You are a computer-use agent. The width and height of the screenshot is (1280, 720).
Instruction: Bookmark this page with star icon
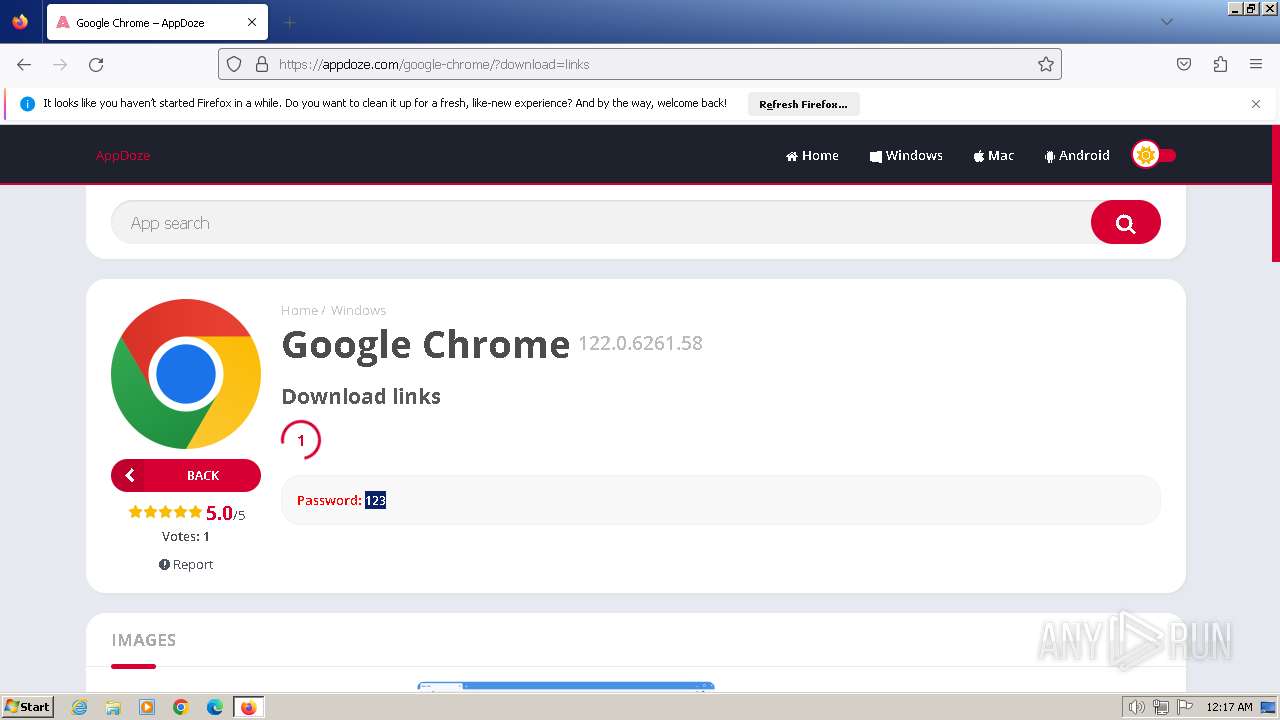(1046, 64)
